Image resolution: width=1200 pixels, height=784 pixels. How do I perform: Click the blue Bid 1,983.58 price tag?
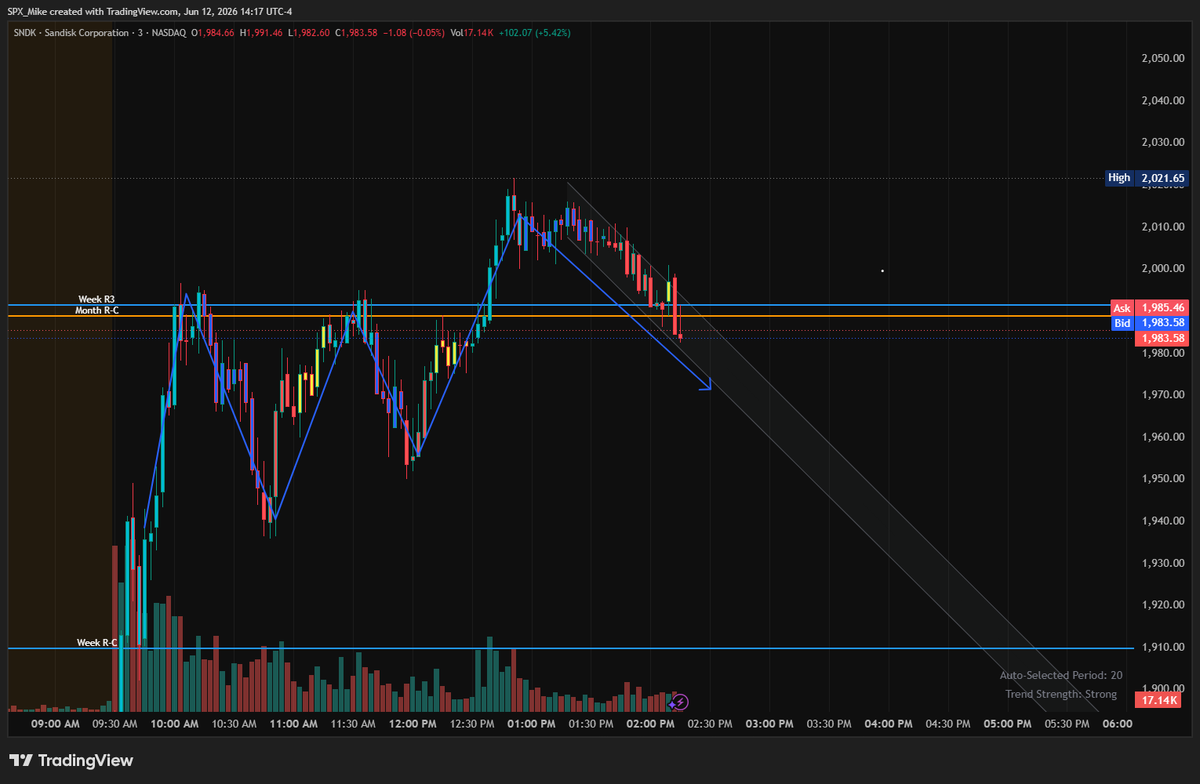tap(1150, 323)
